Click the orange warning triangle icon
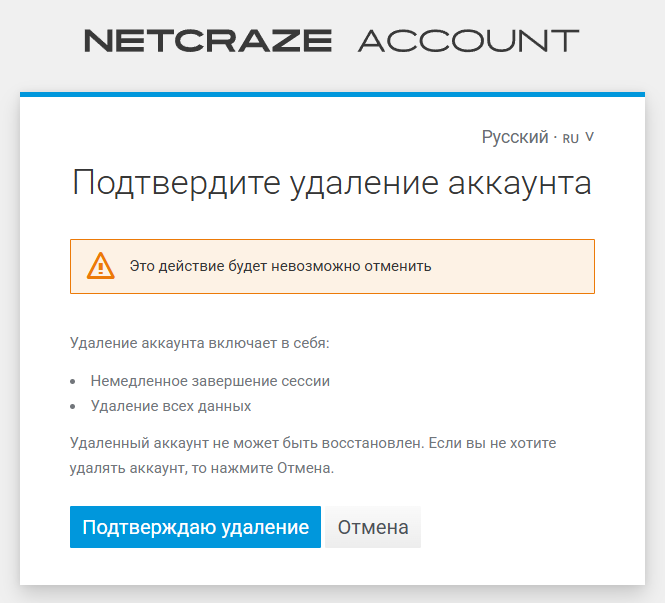The image size is (665, 603). 100,266
